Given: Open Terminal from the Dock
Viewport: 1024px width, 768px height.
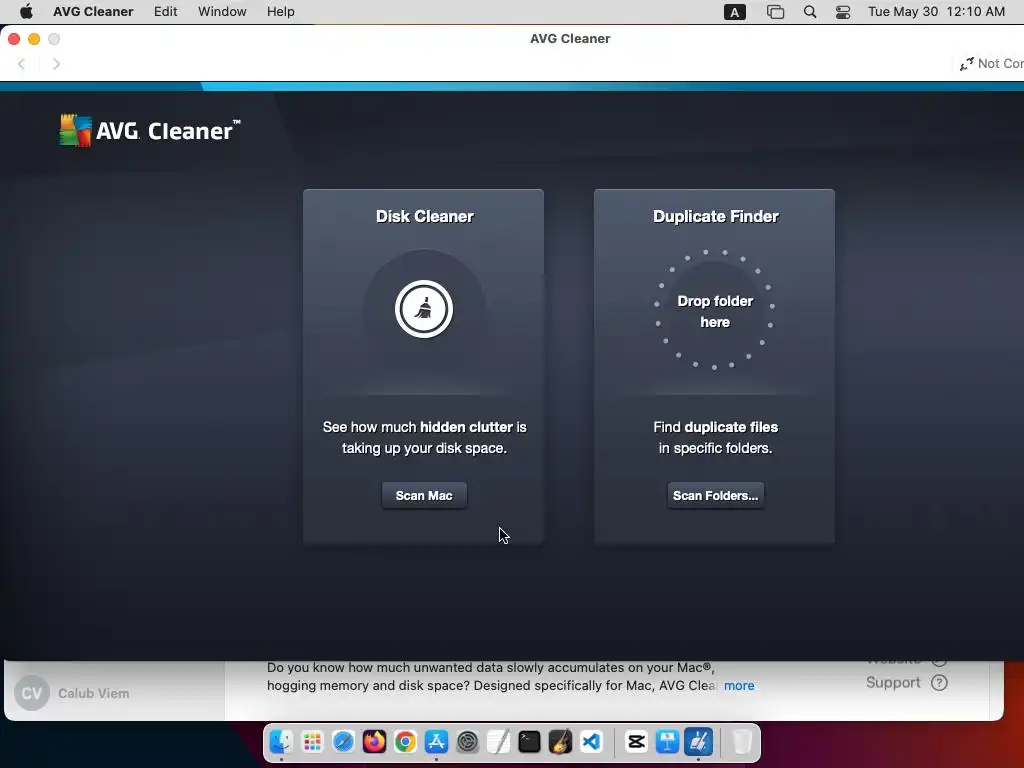Looking at the screenshot, I should click(530, 742).
